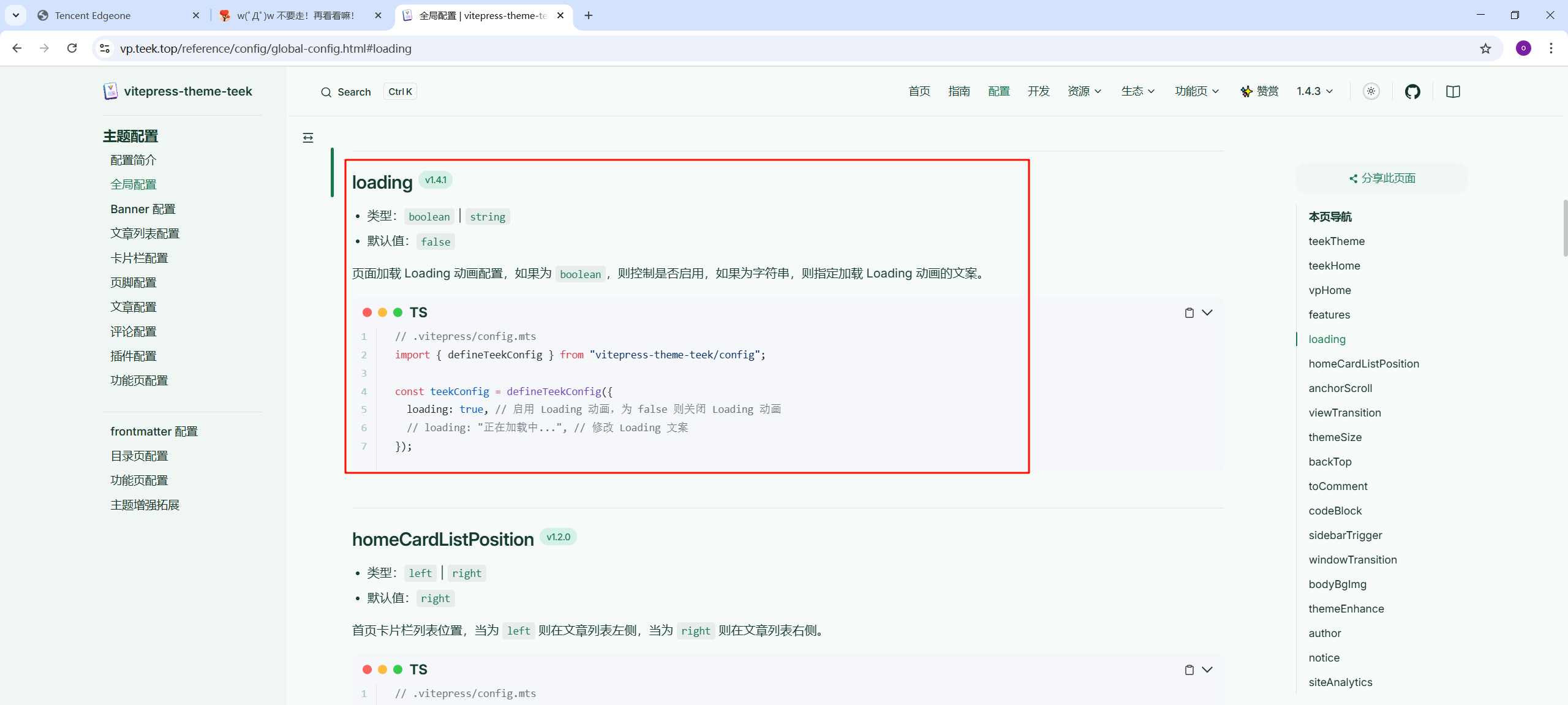This screenshot has width=1568, height=705.
Task: Open 页脚配置 in sidebar
Action: click(x=134, y=282)
